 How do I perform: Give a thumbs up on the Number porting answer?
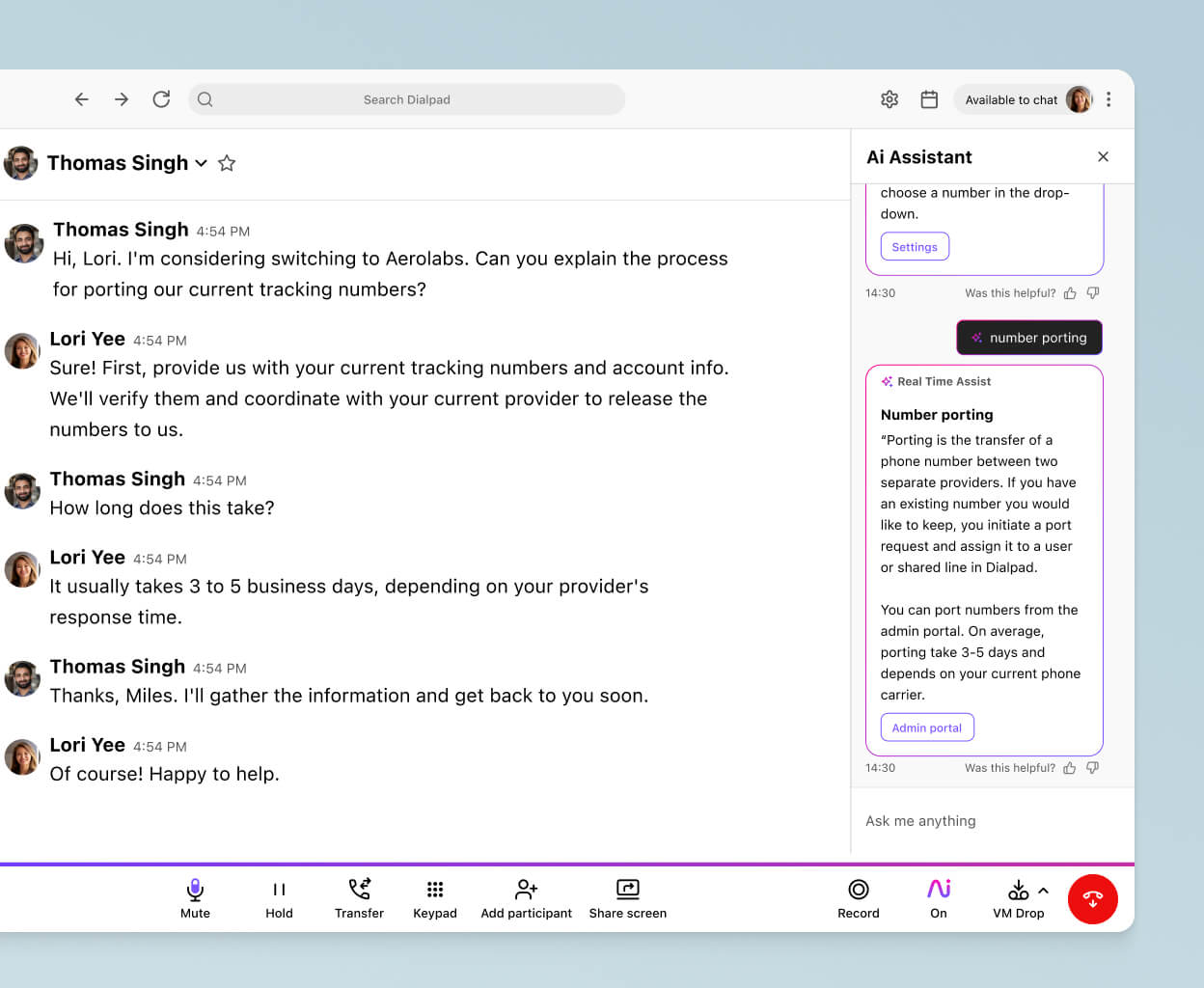(1070, 767)
